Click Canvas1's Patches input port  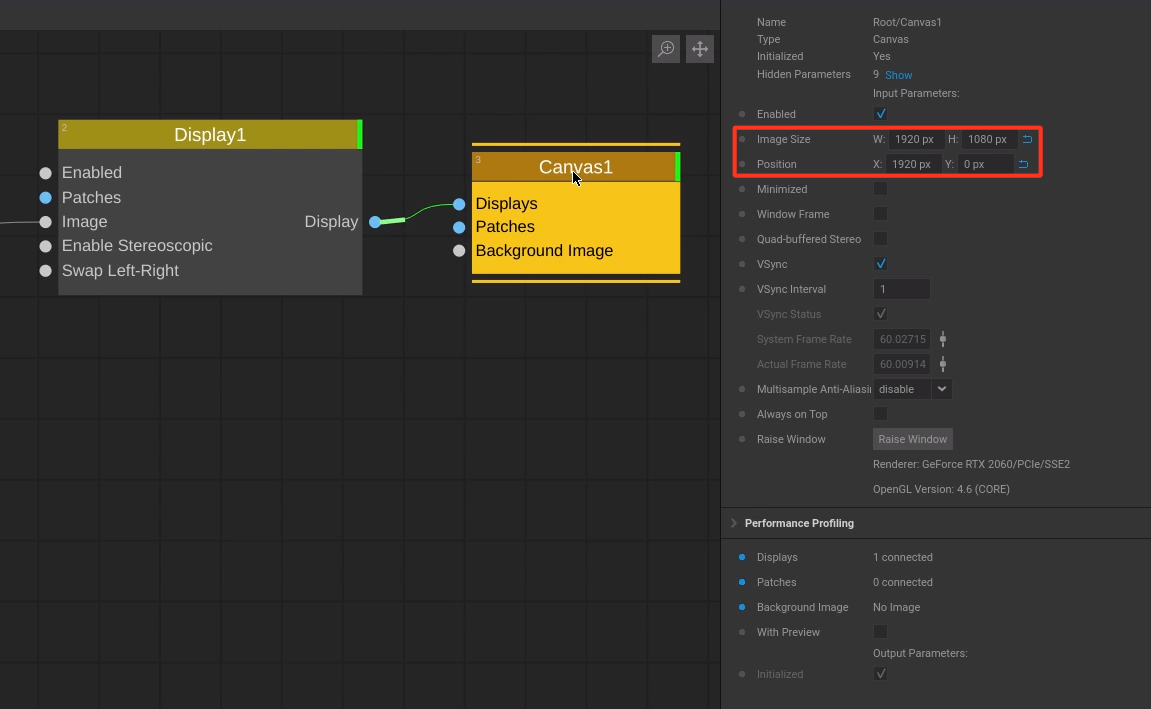click(x=459, y=228)
